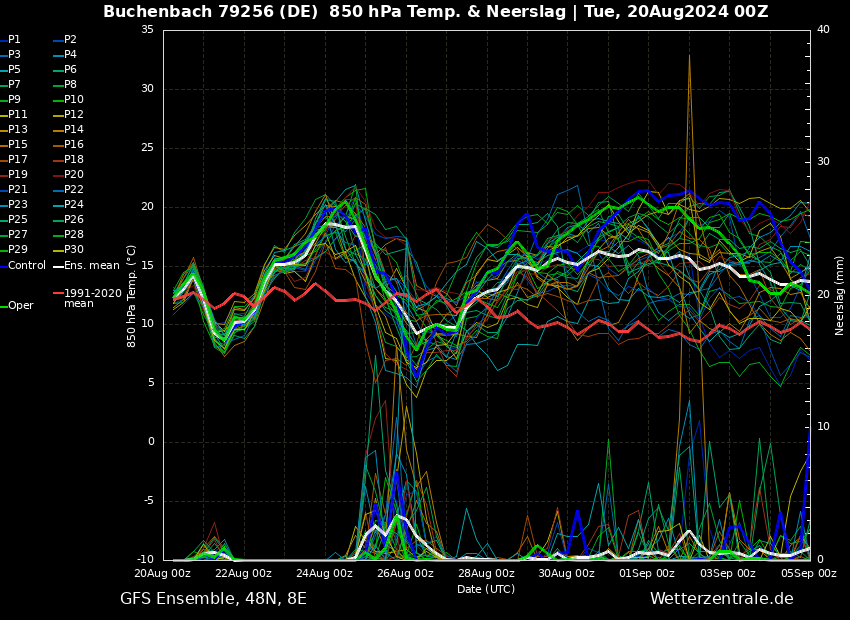The width and height of the screenshot is (850, 620).
Task: Click the 01Sep 00z date tick label
Action: [647, 573]
